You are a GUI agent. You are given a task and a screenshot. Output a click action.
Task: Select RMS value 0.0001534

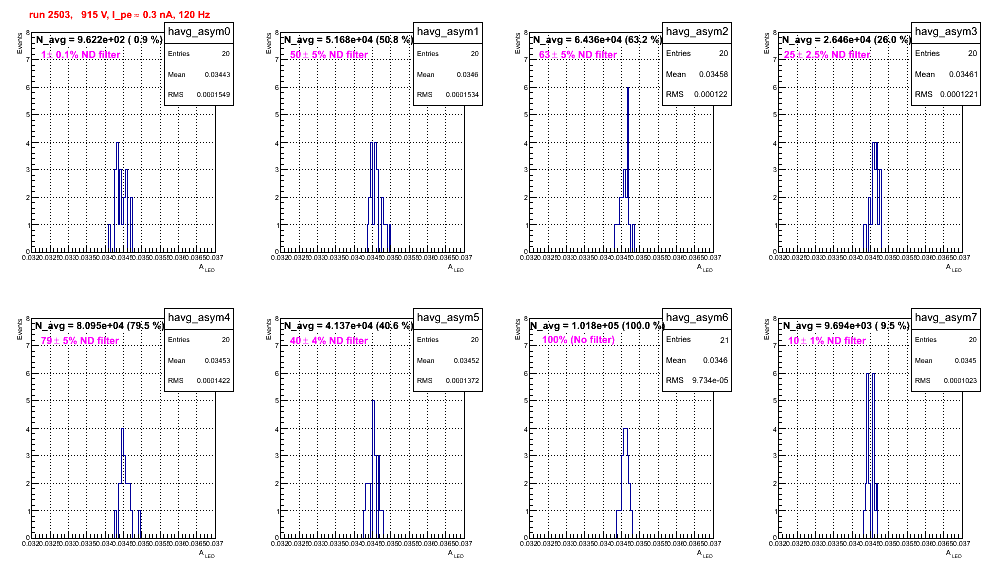[x=462, y=95]
